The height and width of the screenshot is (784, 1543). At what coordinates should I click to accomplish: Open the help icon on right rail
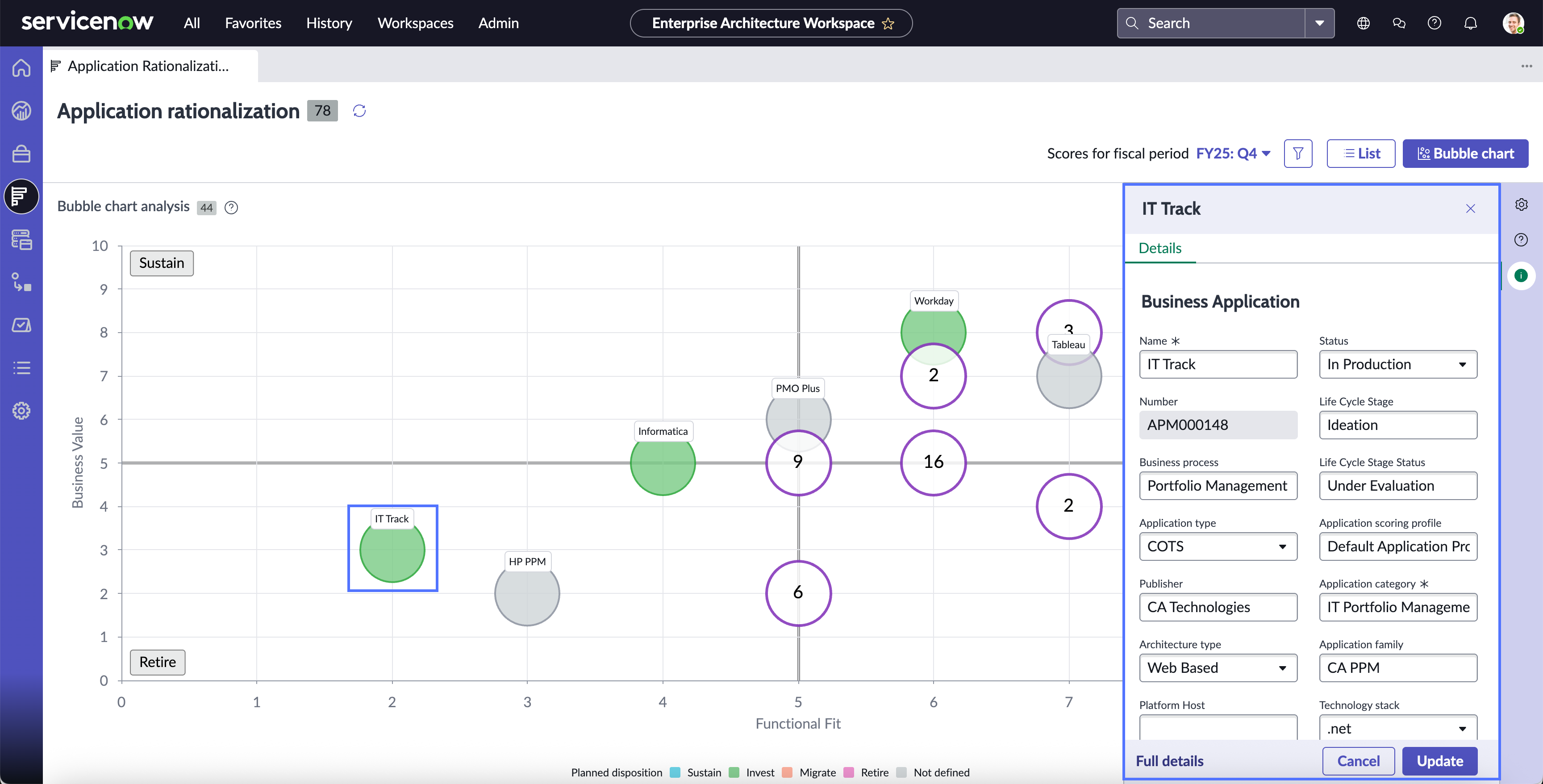click(x=1521, y=240)
